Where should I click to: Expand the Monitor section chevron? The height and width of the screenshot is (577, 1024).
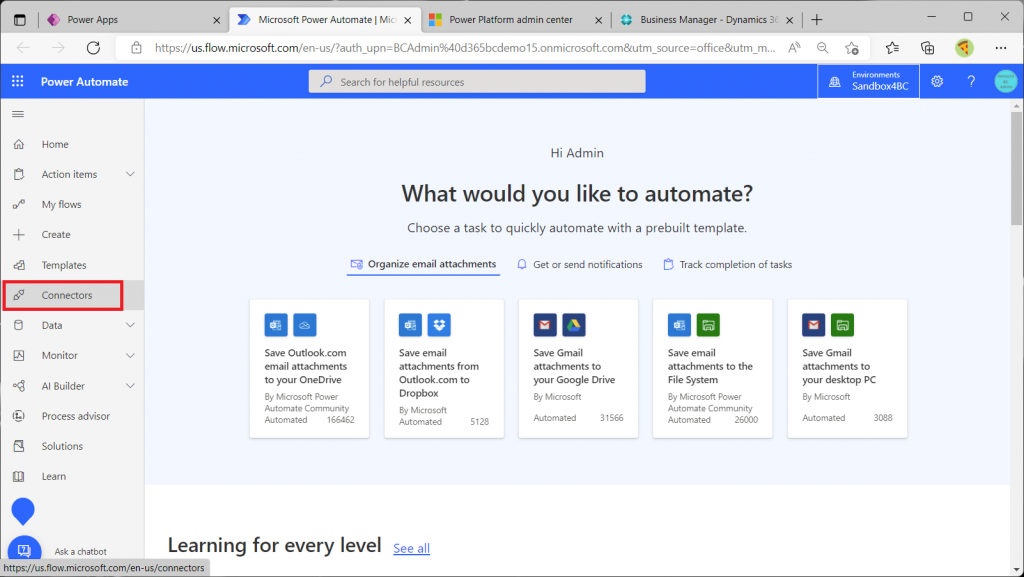pyautogui.click(x=130, y=355)
